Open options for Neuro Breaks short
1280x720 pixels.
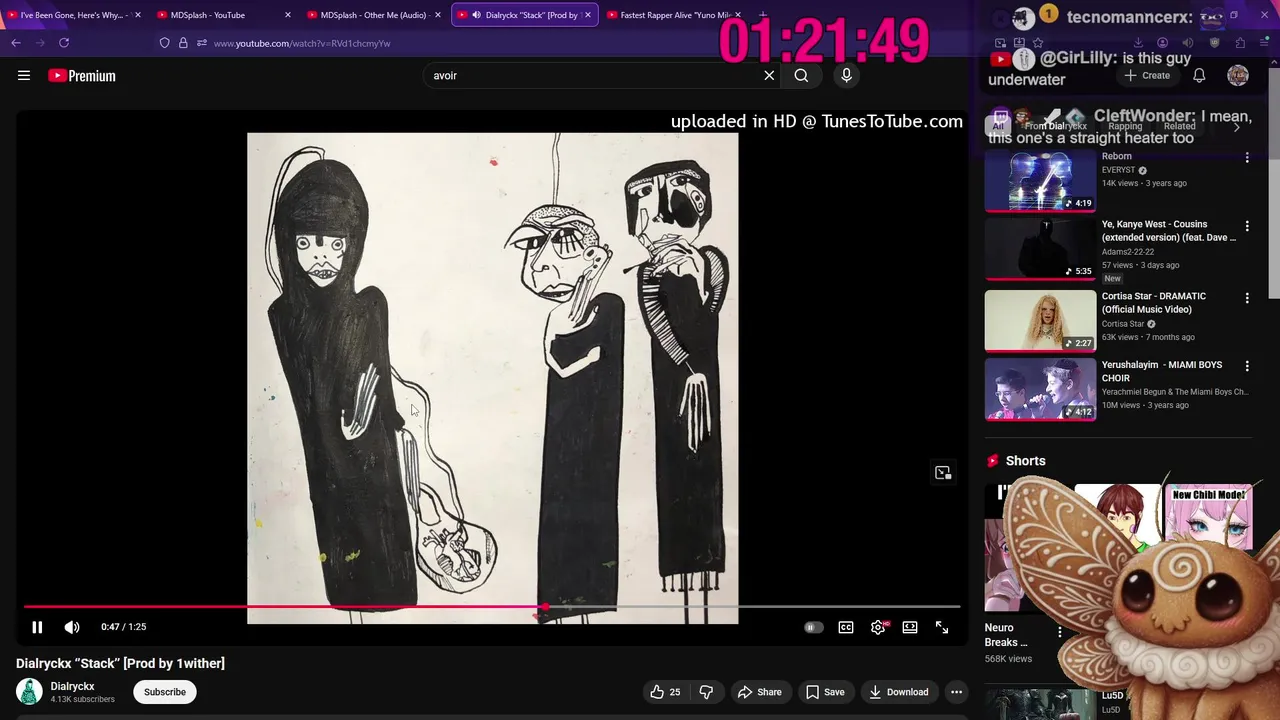click(1060, 632)
